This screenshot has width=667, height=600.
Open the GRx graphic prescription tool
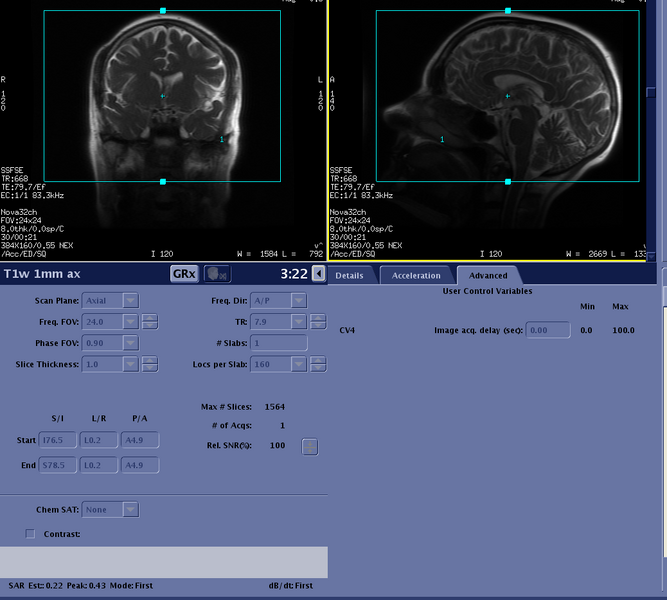tap(184, 274)
